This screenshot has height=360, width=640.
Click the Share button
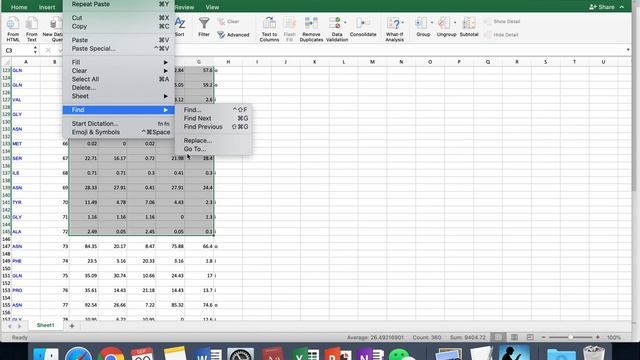click(602, 7)
